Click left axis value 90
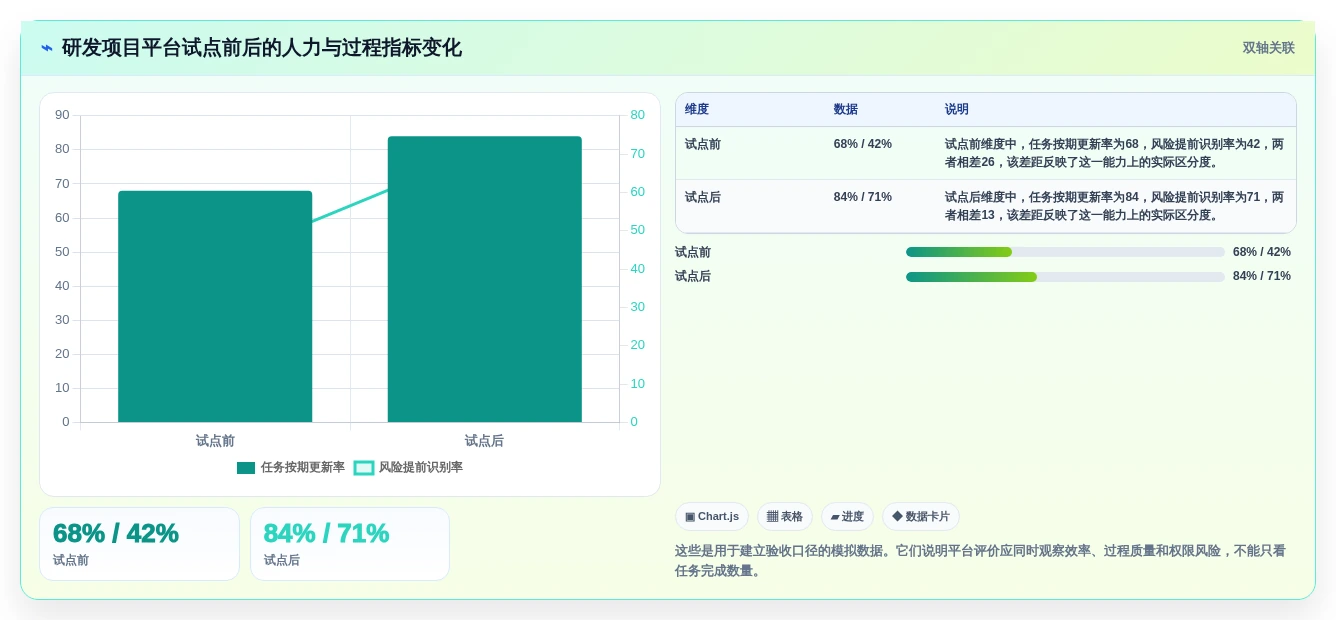The height and width of the screenshot is (620, 1336). (62, 115)
